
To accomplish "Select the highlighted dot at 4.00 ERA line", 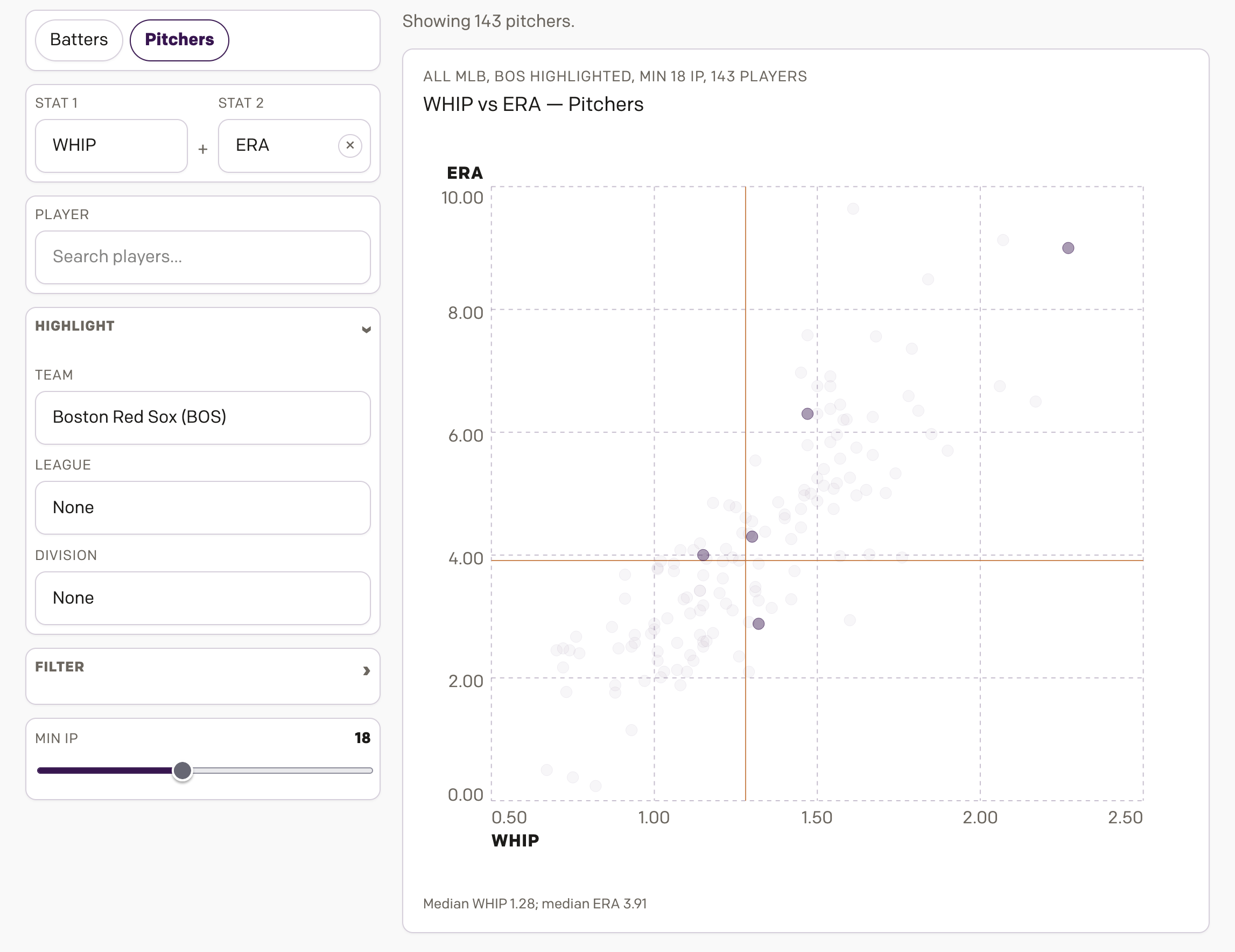I will pyautogui.click(x=703, y=555).
